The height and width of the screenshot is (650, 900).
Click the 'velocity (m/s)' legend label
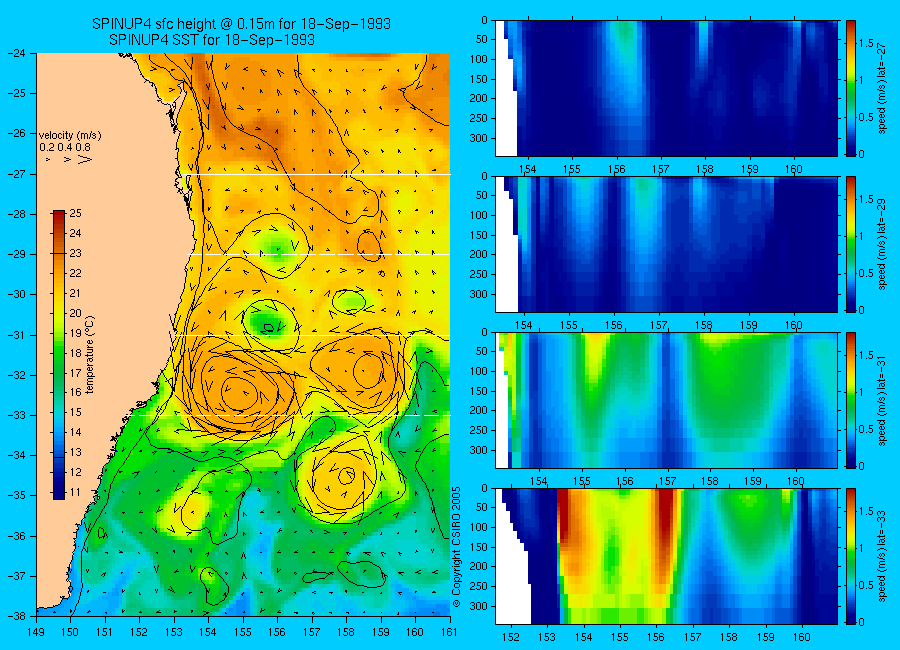tap(70, 136)
